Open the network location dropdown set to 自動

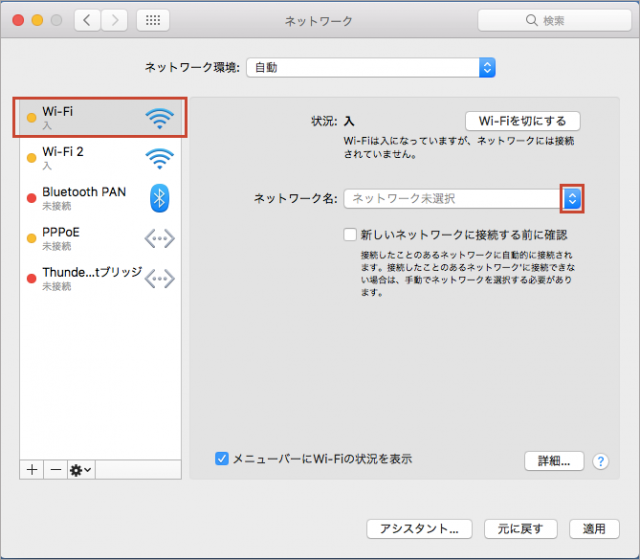(371, 68)
